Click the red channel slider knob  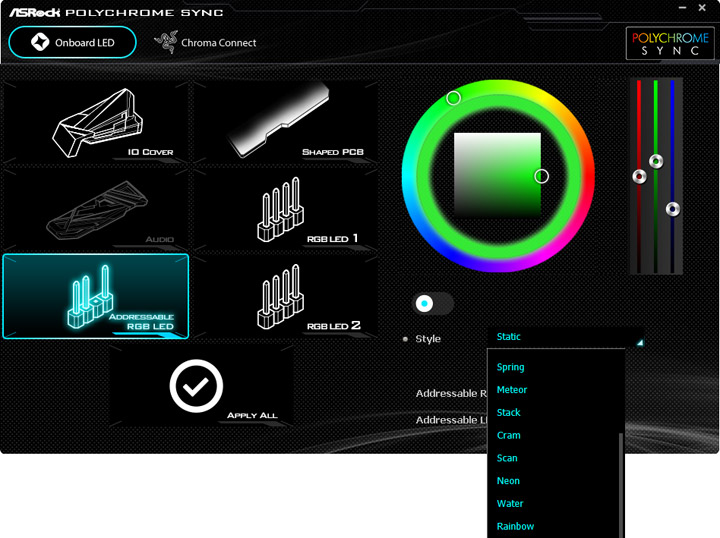(639, 176)
